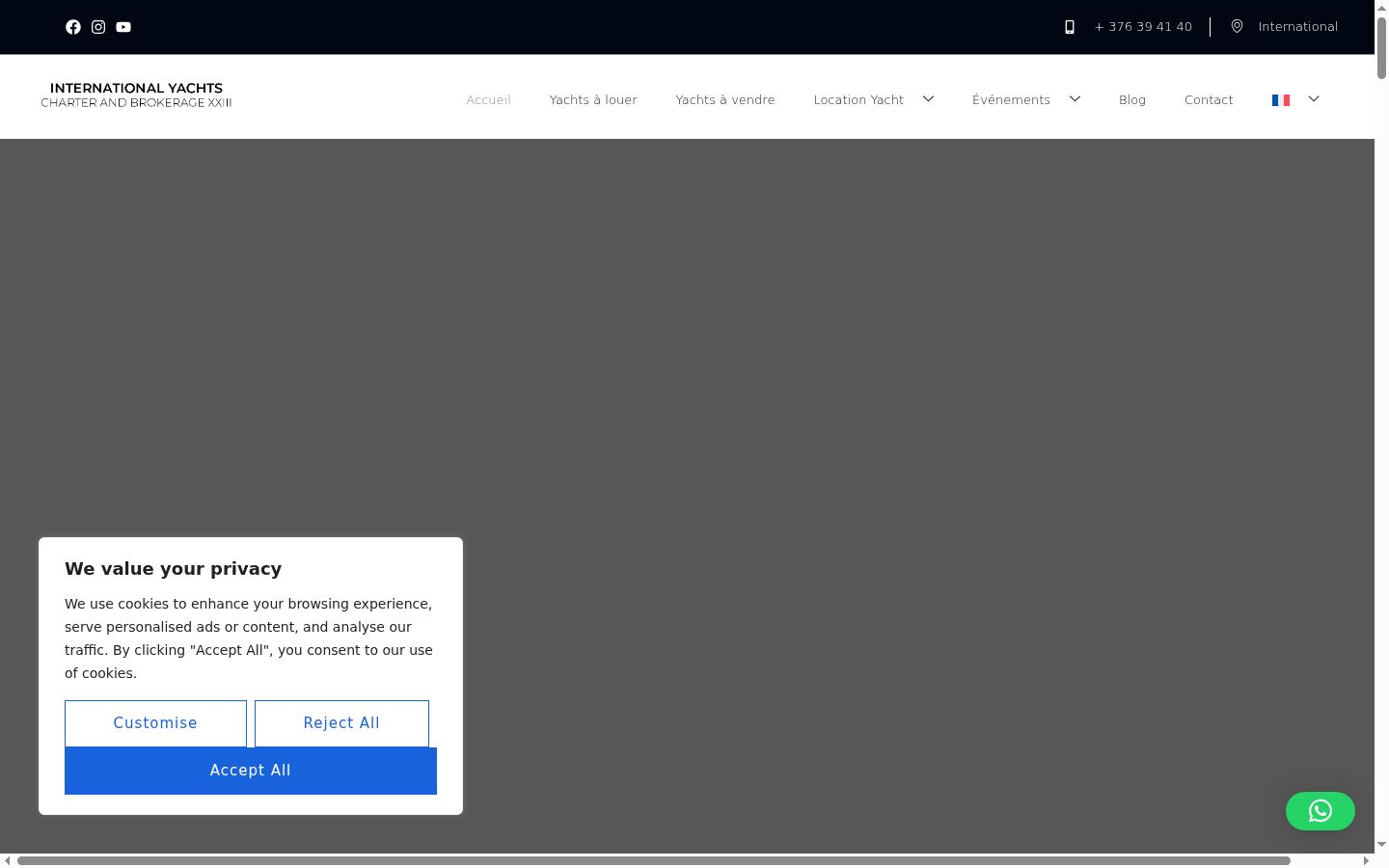Open WhatsApp chat button
The width and height of the screenshot is (1389, 868).
(x=1321, y=811)
